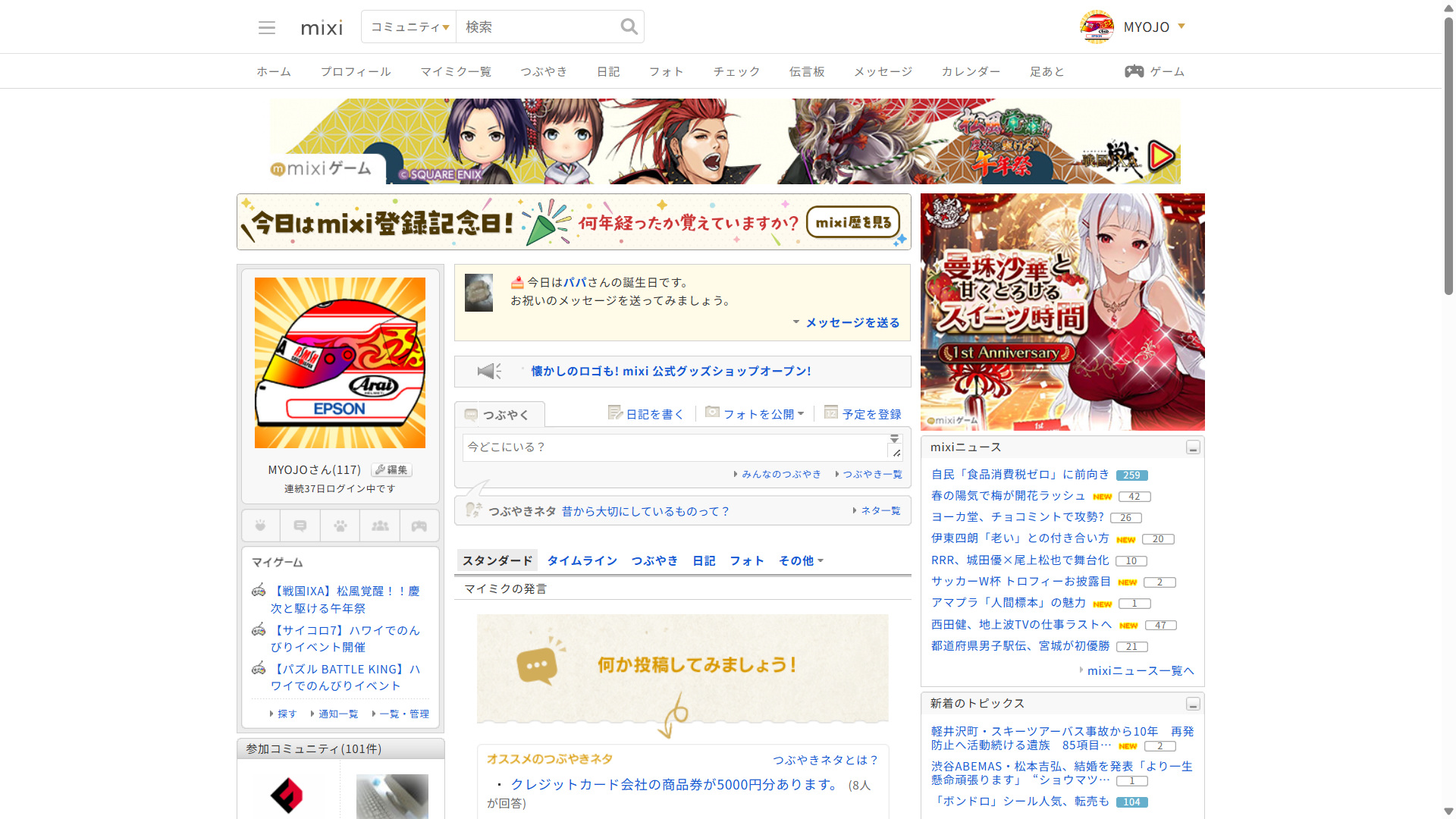The image size is (1456, 819).
Task: Expand the MYOJO account dropdown arrow
Action: [1181, 27]
